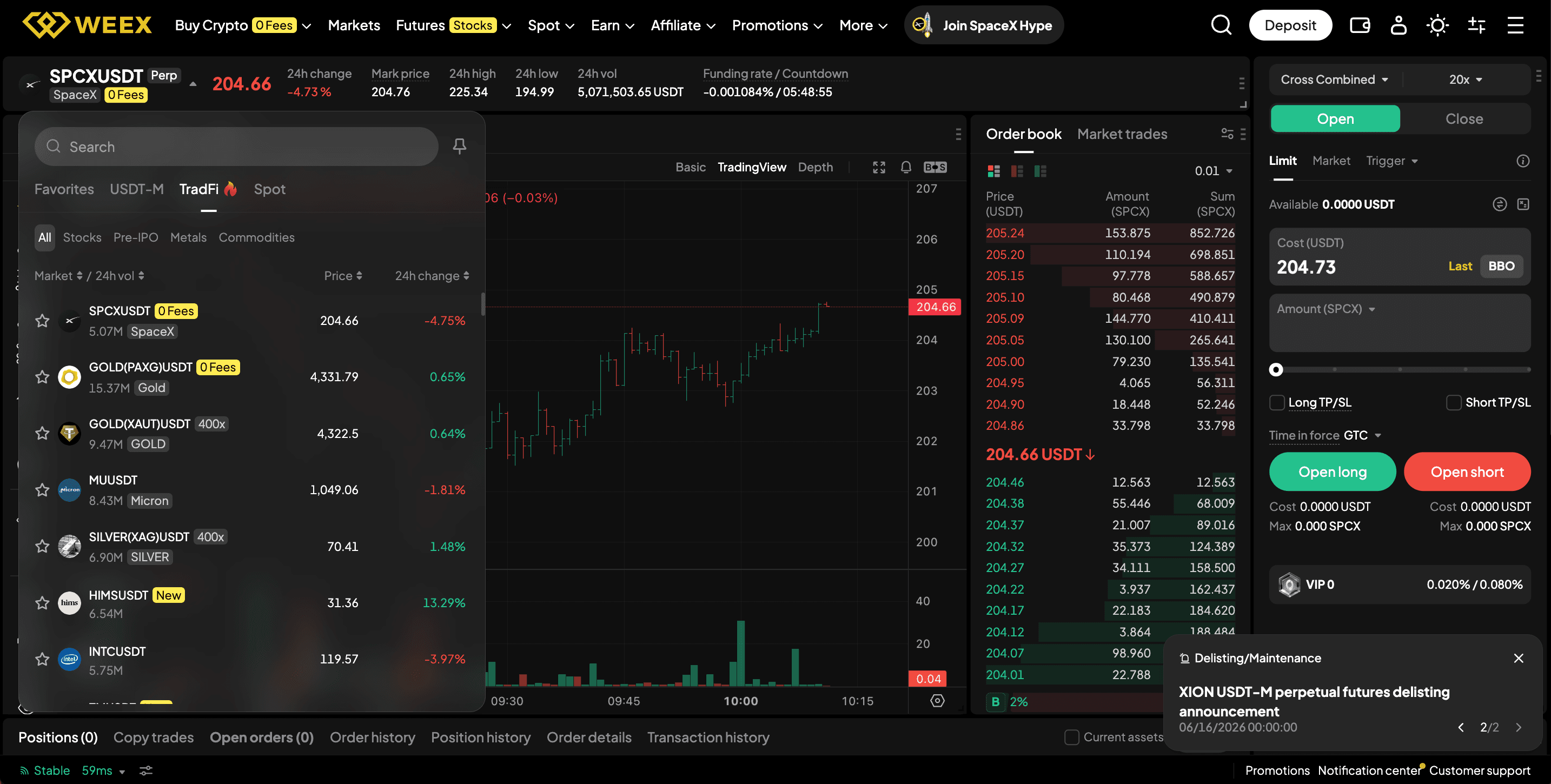Show asks-only order book view
Viewport: 1551px width, 784px height.
(1018, 171)
